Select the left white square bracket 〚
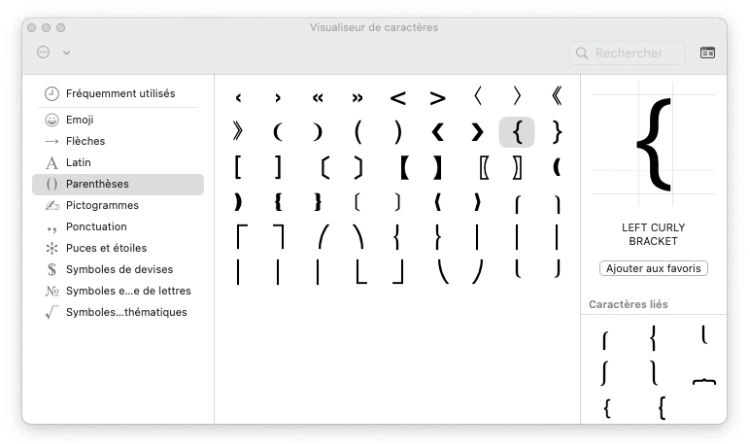Image resolution: width=750 pixels, height=444 pixels. tap(484, 168)
